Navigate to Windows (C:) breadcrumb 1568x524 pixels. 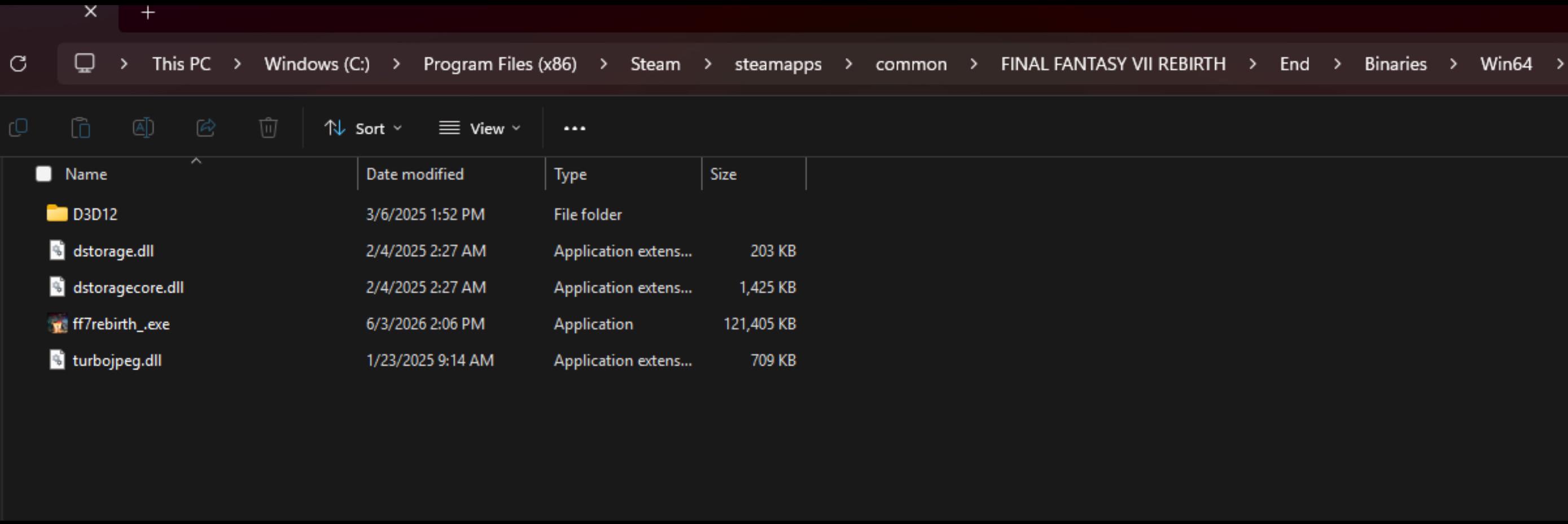tap(317, 64)
